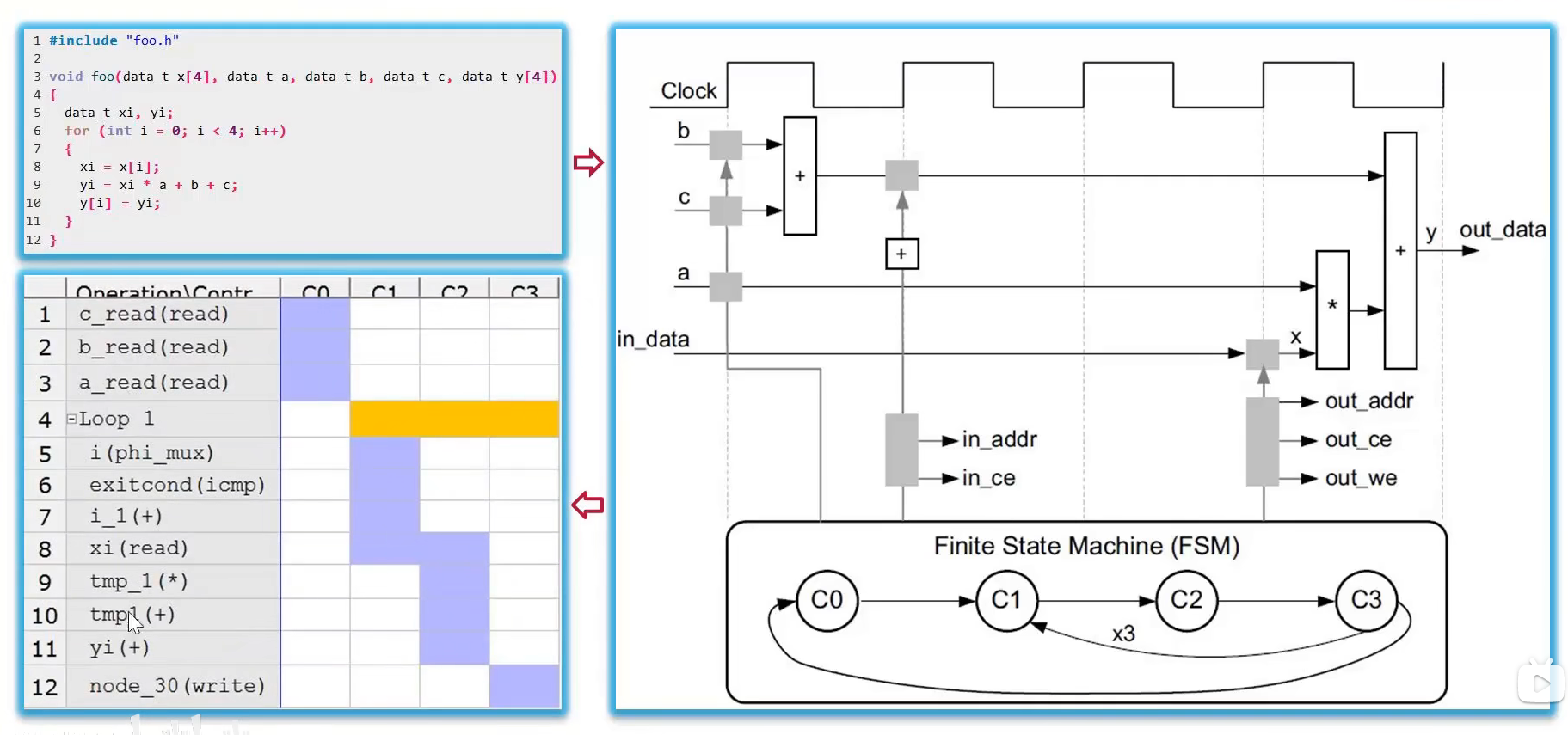Image resolution: width=1568 pixels, height=735 pixels.
Task: Click the C0 column header in schedule table
Action: coord(316,291)
